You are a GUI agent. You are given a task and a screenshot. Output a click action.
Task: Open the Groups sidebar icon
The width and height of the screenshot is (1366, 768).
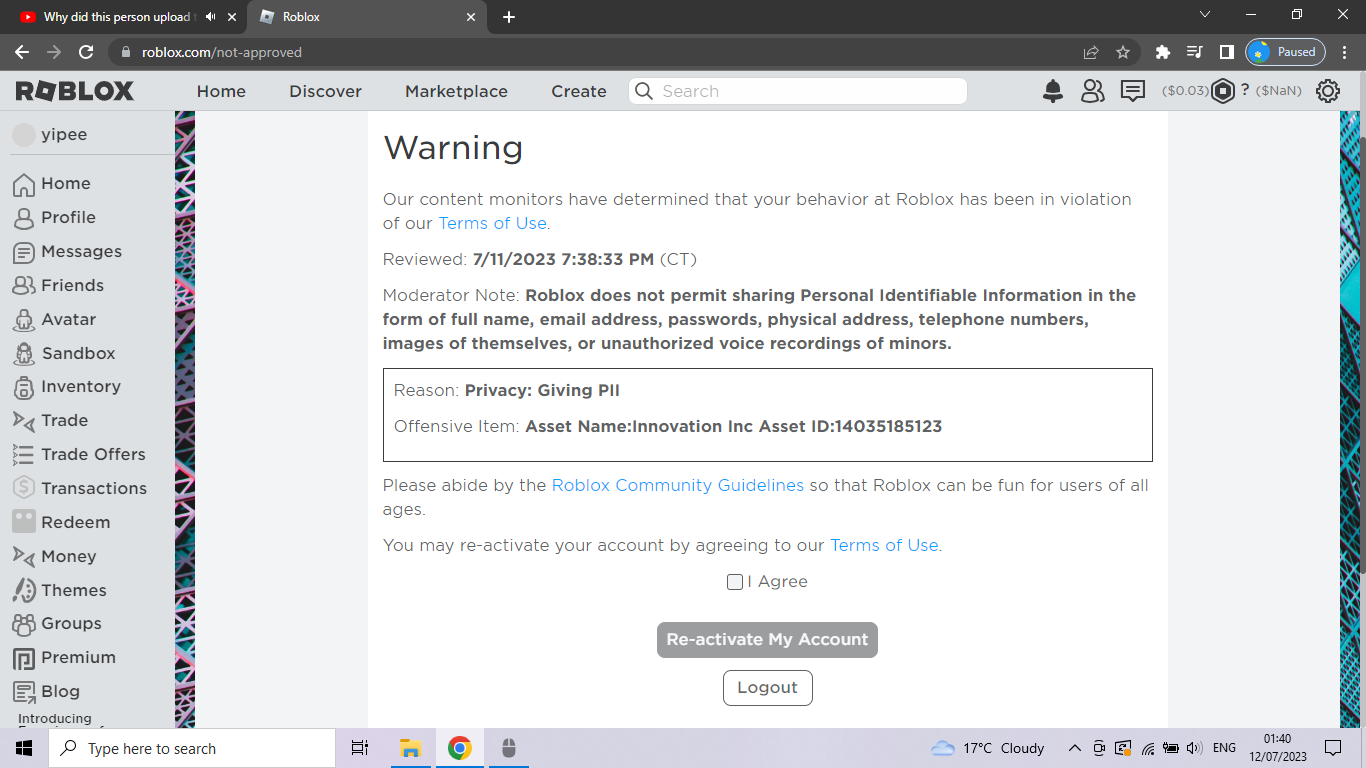24,624
